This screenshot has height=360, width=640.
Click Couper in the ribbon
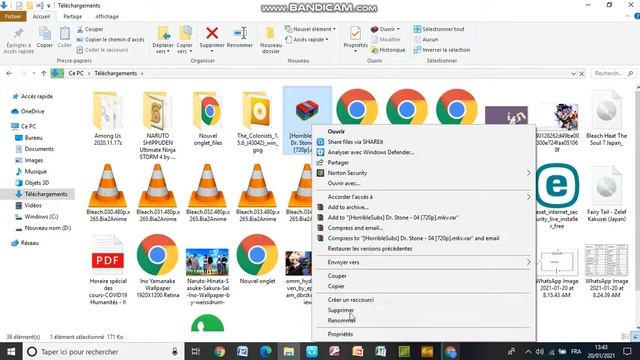(x=90, y=29)
